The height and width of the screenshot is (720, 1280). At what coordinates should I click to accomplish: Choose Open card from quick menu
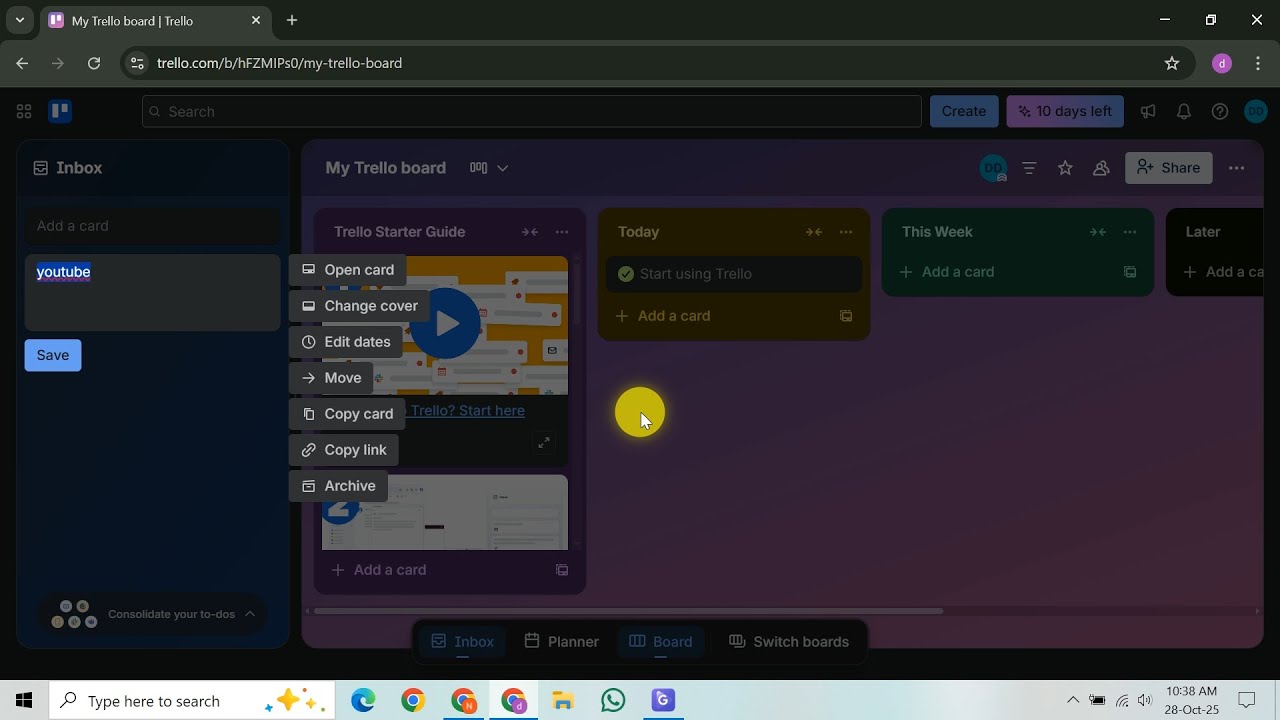(x=348, y=270)
